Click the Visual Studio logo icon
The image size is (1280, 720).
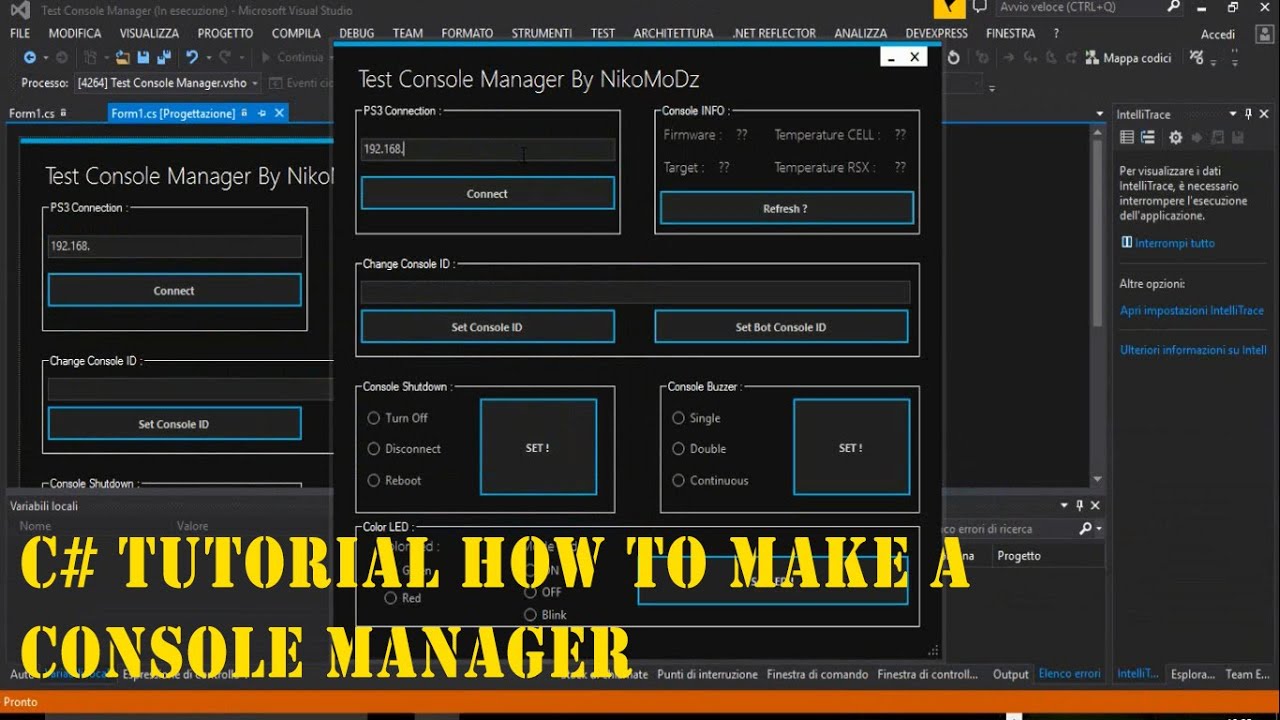tap(18, 9)
